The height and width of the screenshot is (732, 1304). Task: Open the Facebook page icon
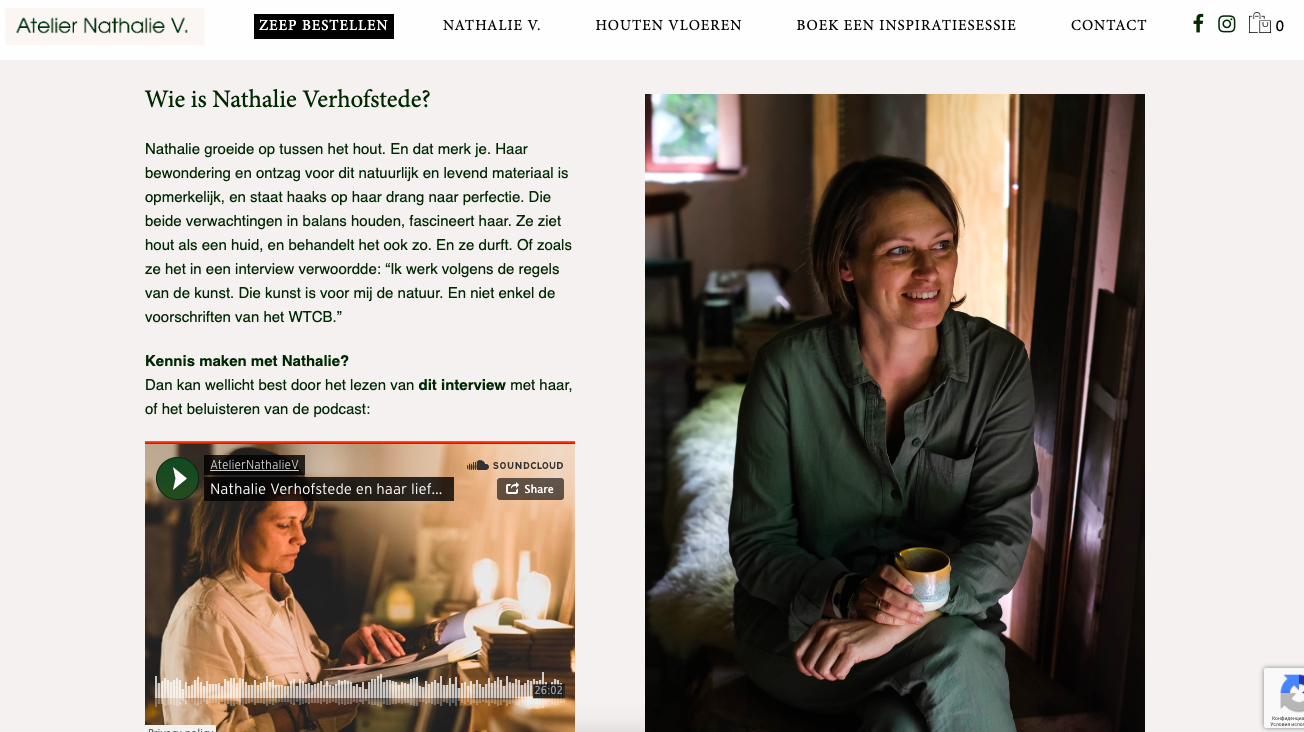(1198, 24)
